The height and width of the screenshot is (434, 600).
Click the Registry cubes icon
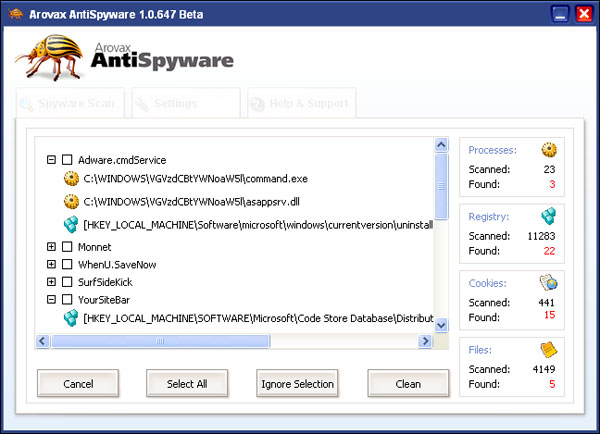(x=549, y=216)
